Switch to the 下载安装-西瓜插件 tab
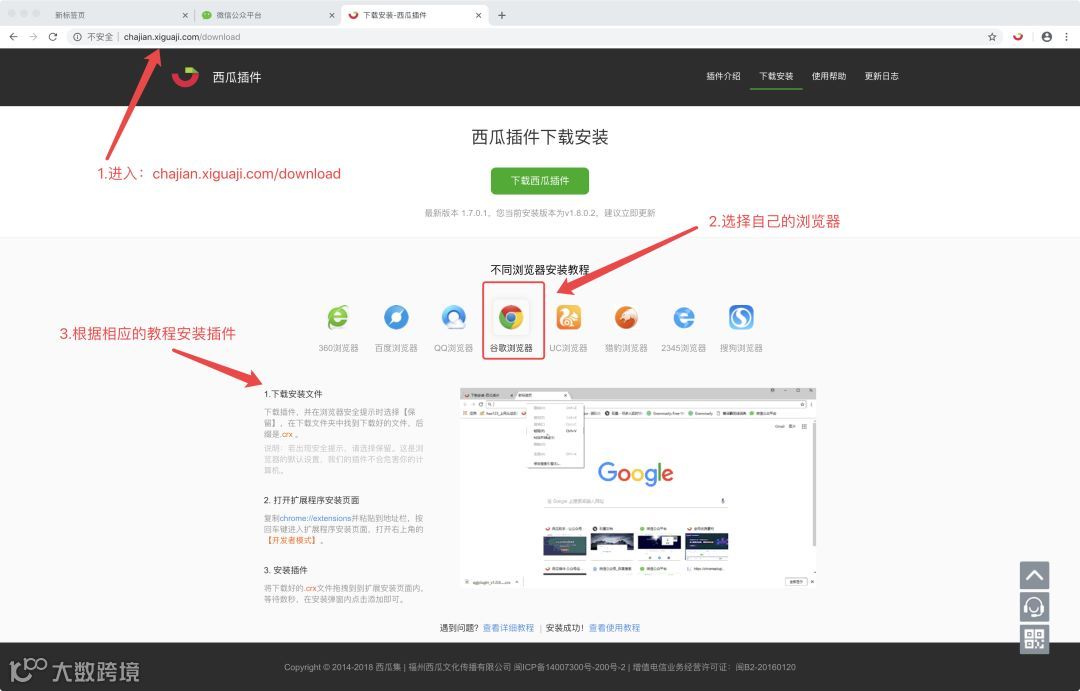 point(415,15)
